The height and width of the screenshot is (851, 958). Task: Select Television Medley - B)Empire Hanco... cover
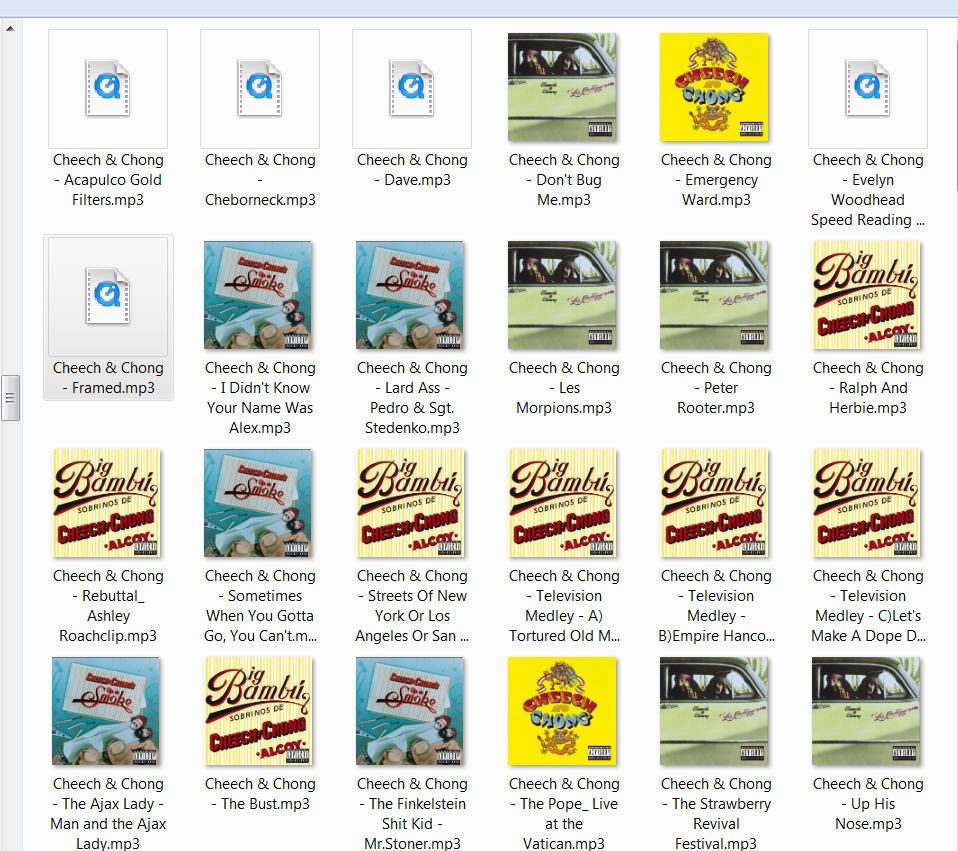pos(714,503)
